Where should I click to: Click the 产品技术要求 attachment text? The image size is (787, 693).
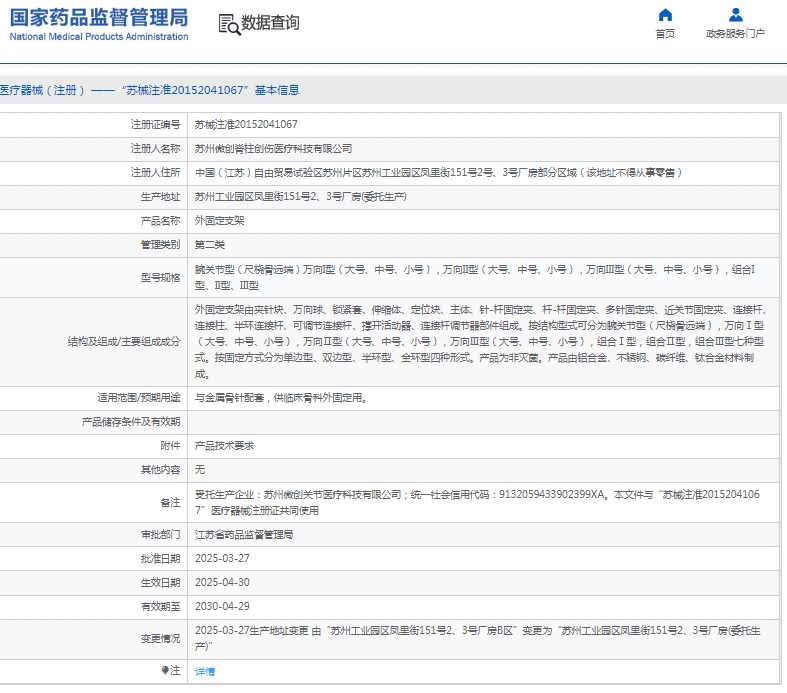(x=224, y=446)
